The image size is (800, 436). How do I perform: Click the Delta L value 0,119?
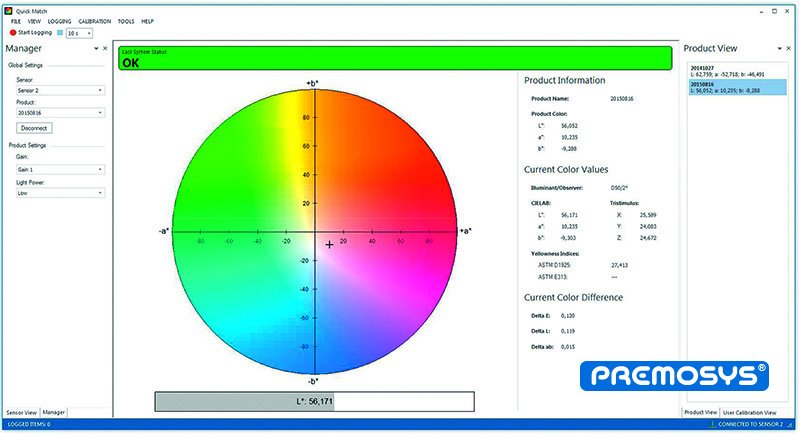(568, 331)
